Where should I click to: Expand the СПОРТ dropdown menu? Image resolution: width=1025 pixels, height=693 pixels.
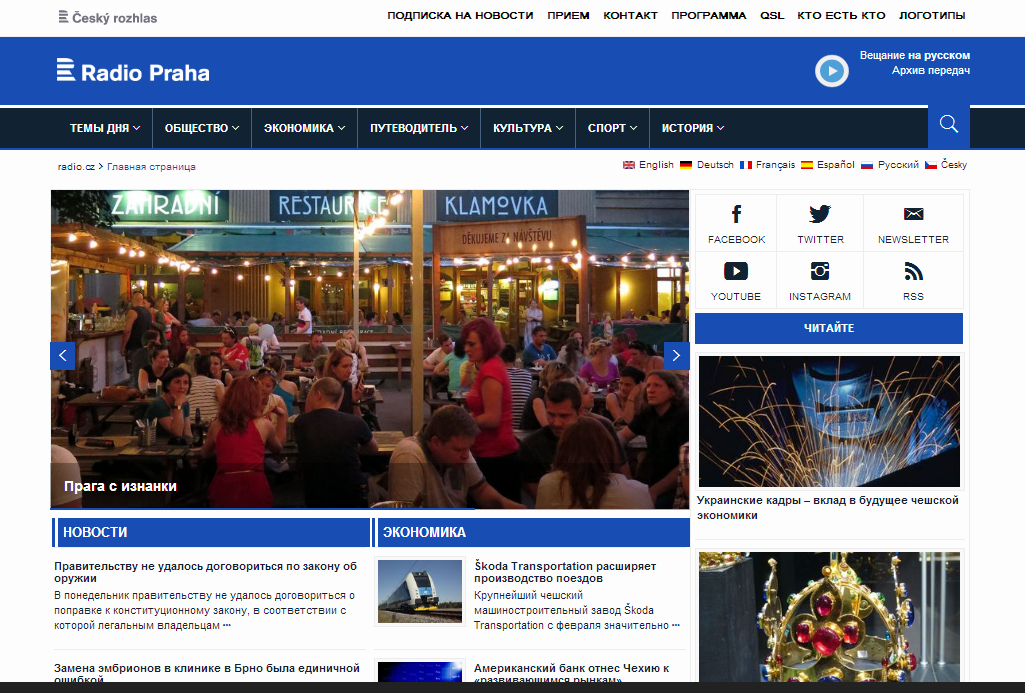613,128
